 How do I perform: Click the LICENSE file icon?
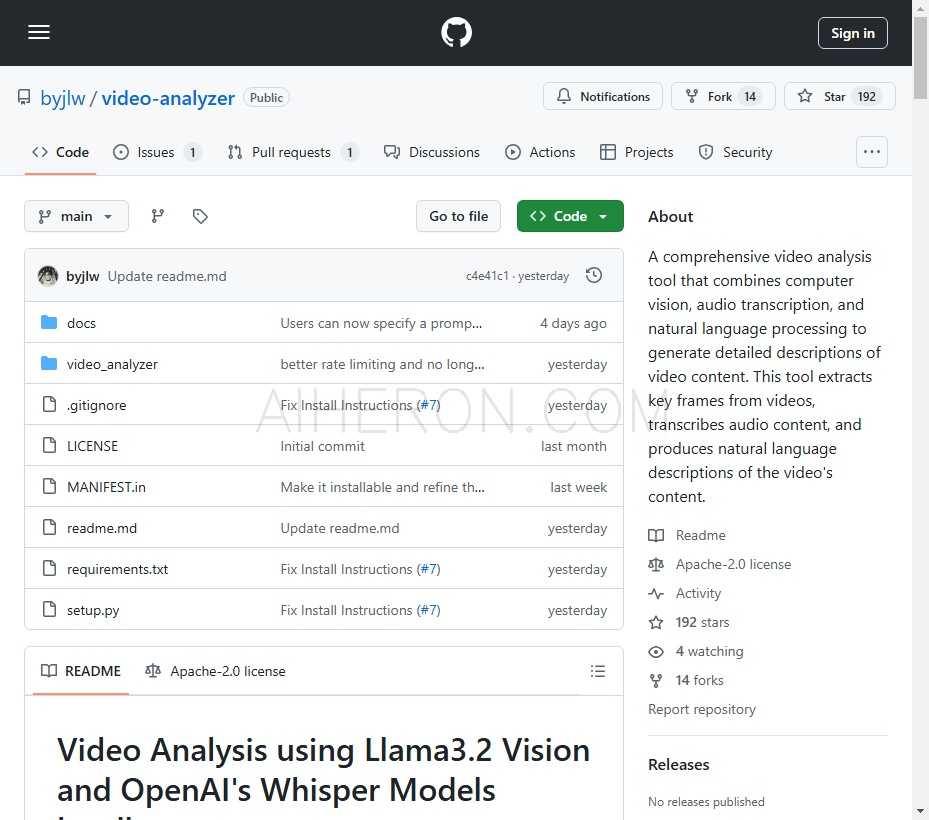click(x=49, y=446)
